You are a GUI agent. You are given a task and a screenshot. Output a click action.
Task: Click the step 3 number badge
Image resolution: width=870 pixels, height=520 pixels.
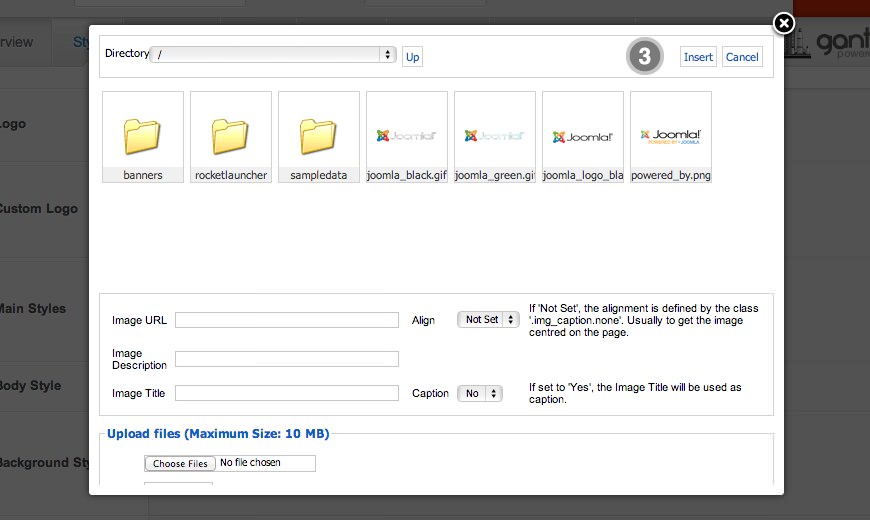coord(645,57)
